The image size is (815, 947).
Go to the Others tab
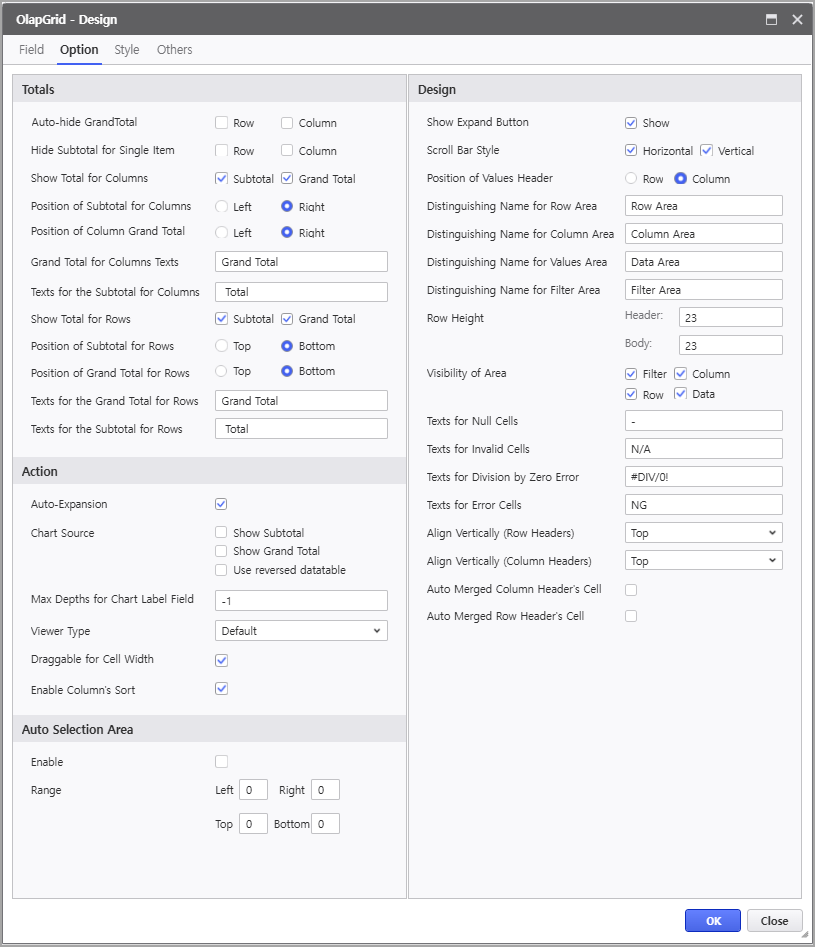pos(175,50)
